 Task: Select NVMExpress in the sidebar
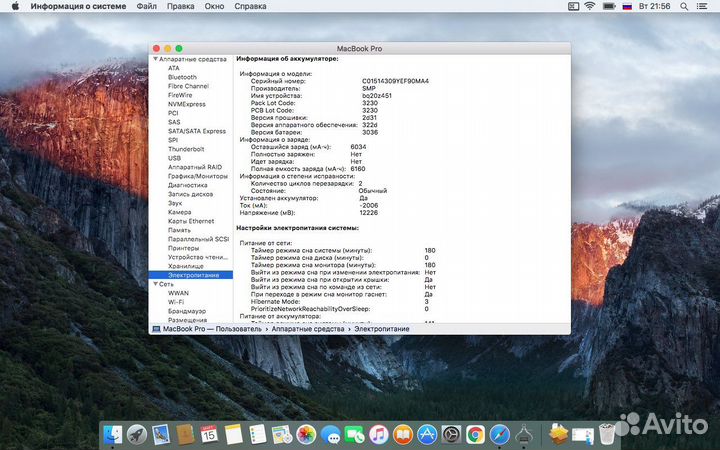click(x=187, y=104)
